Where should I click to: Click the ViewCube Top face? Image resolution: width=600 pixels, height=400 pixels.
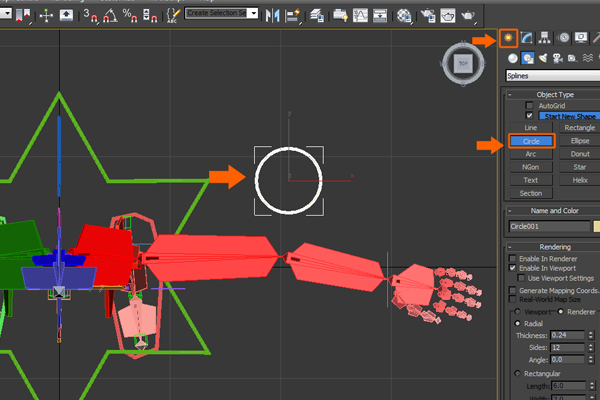pyautogui.click(x=463, y=64)
